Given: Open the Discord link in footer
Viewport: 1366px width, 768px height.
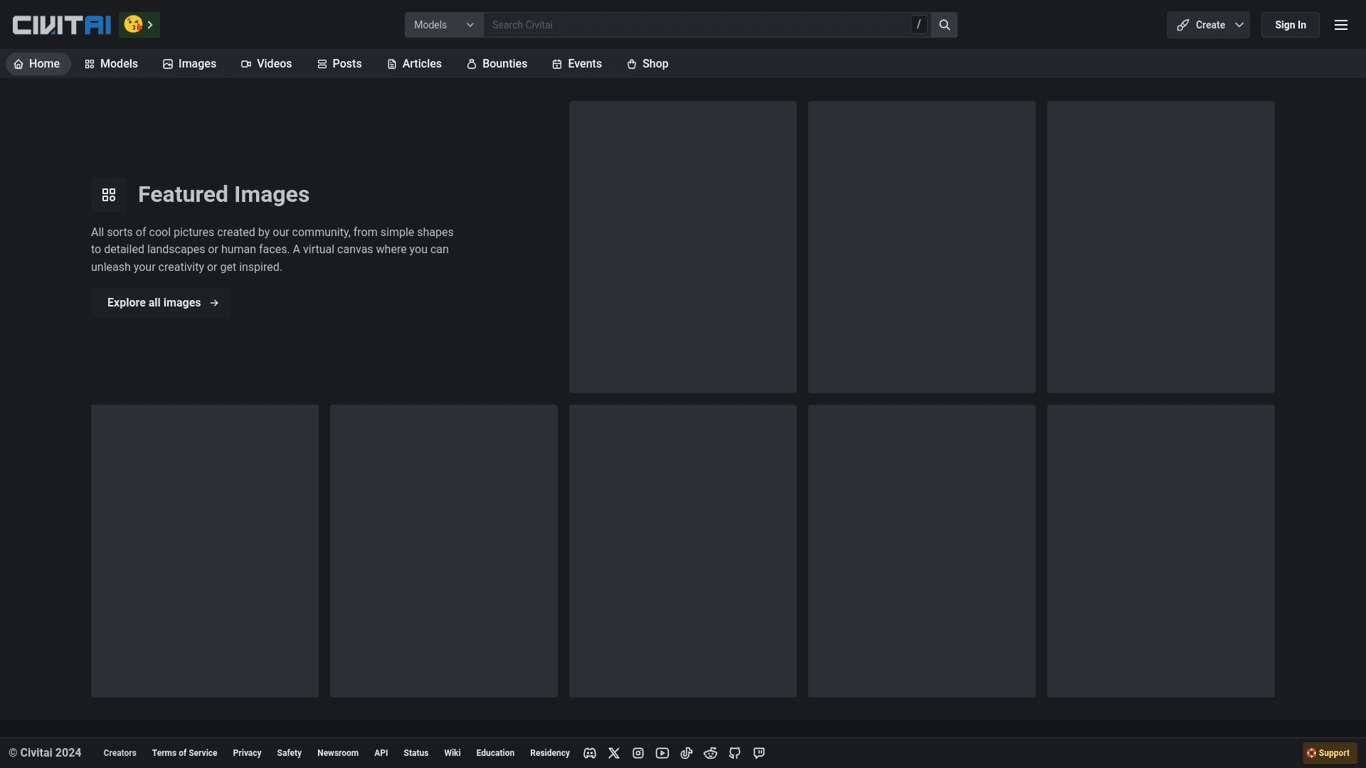Looking at the screenshot, I should click(x=590, y=753).
